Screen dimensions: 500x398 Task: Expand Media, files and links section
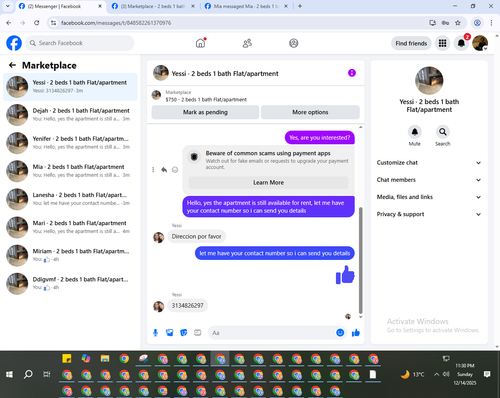[429, 197]
